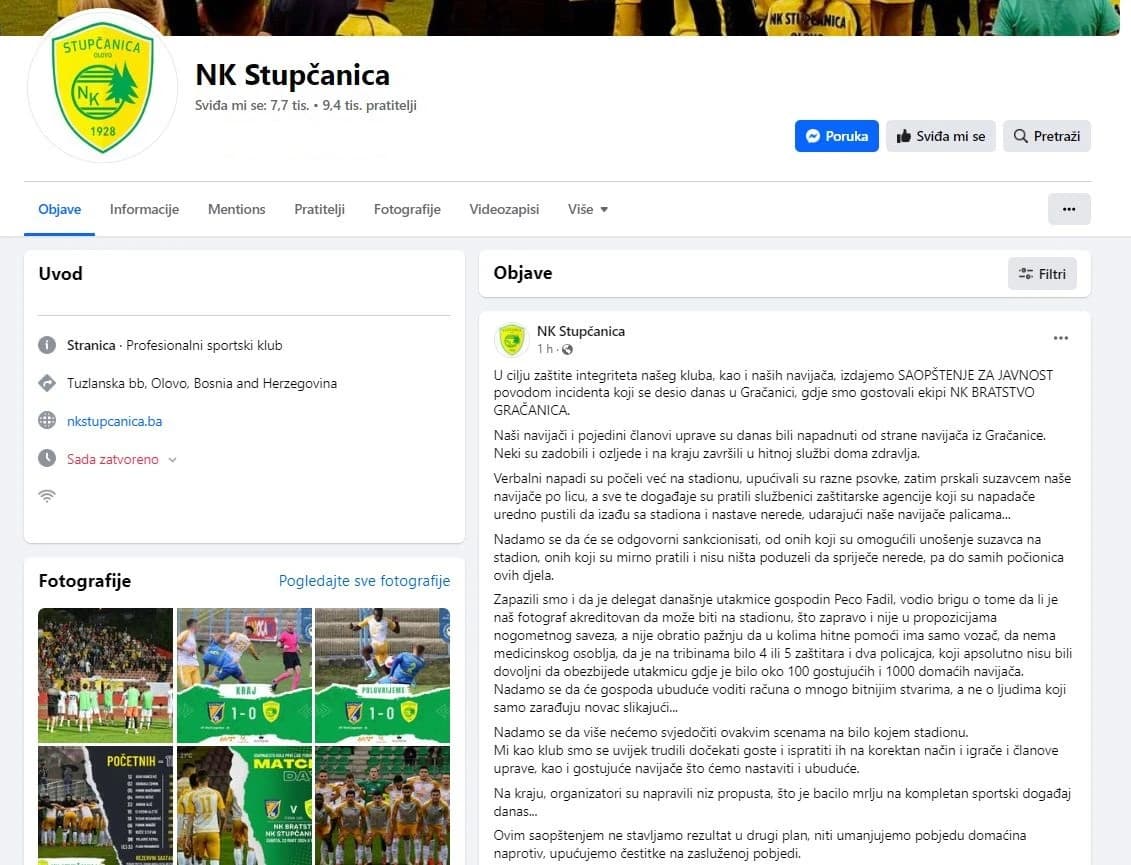This screenshot has height=865, width=1131.
Task: Click Pogledajte sve fotografije link
Action: point(364,581)
